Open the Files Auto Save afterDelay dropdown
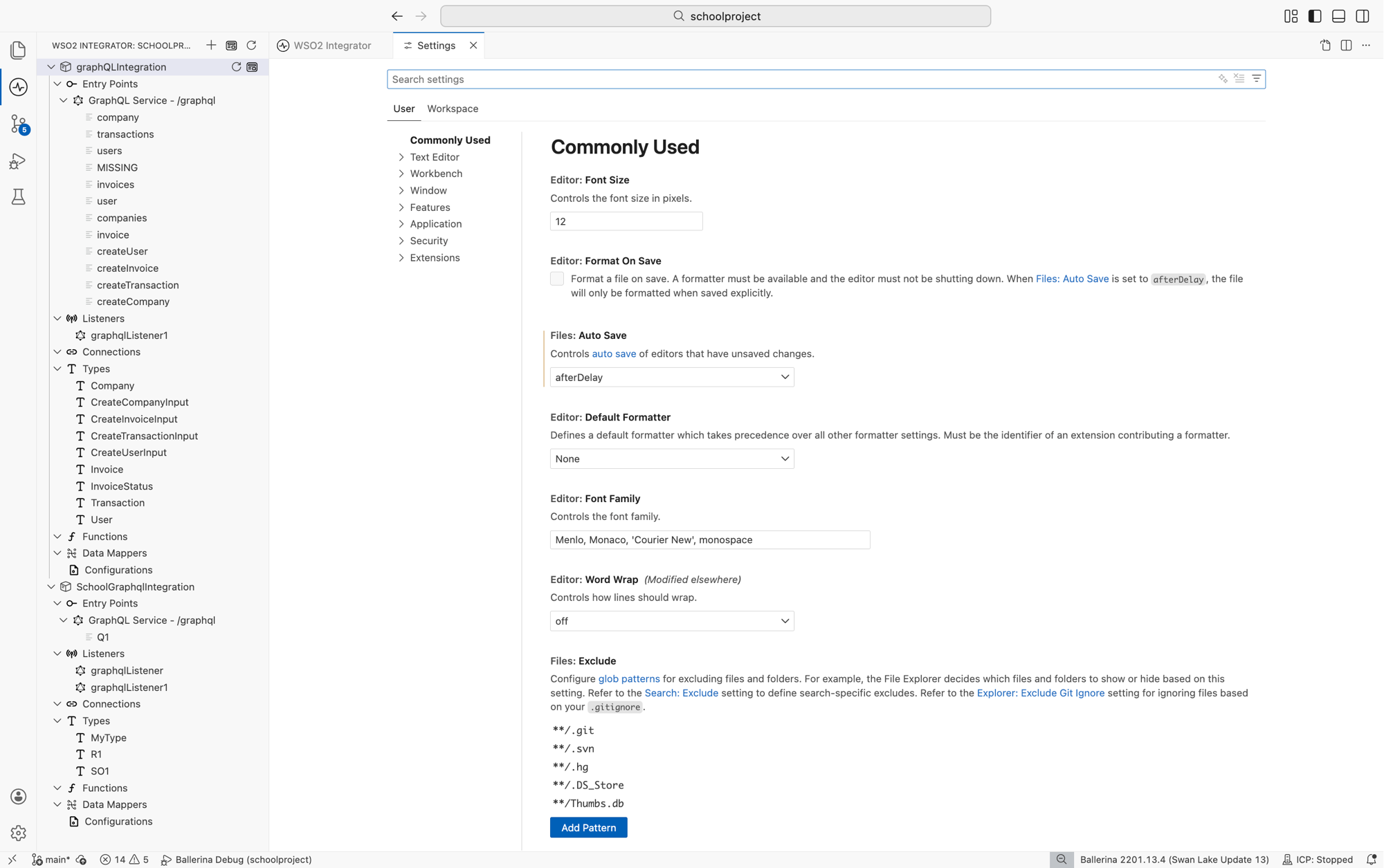Viewport: 1384px width, 868px height. [x=672, y=377]
